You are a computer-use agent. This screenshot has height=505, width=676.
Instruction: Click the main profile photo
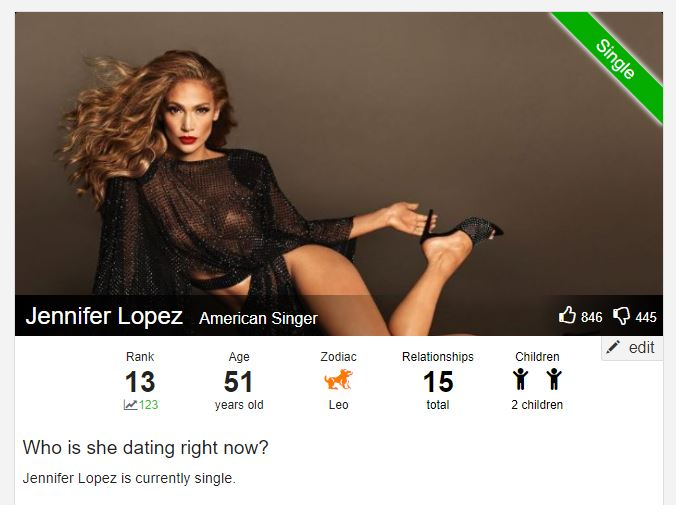pyautogui.click(x=339, y=174)
